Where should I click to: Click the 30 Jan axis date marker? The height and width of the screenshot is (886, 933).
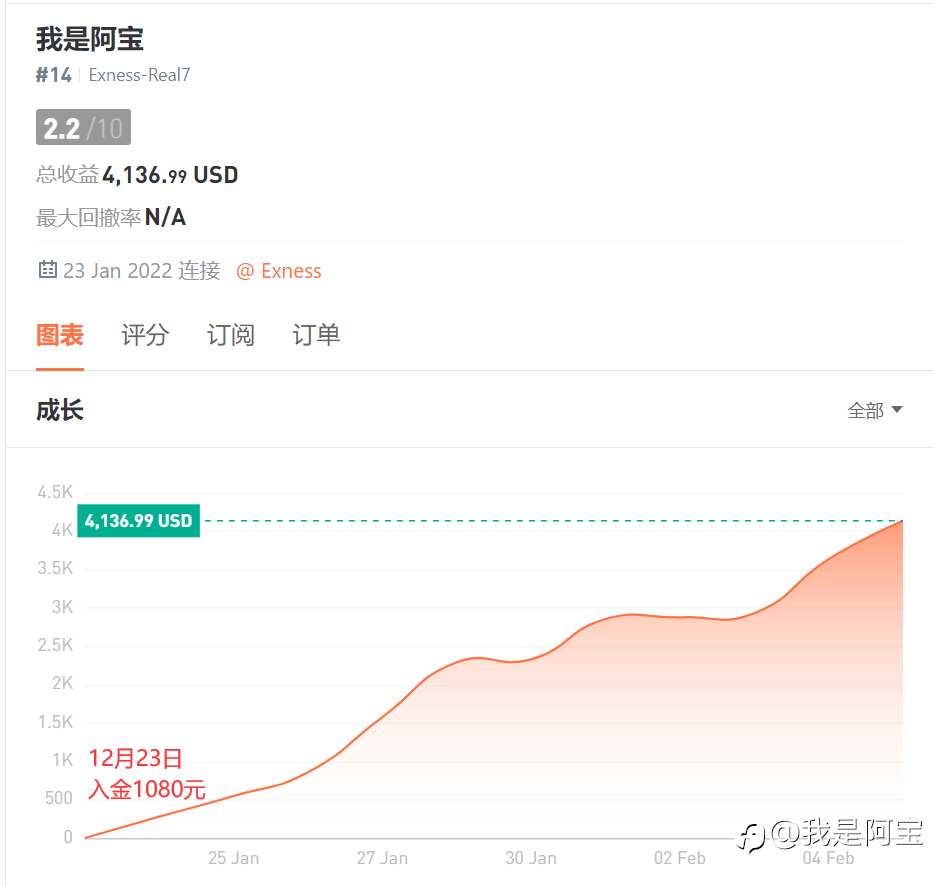pyautogui.click(x=531, y=858)
